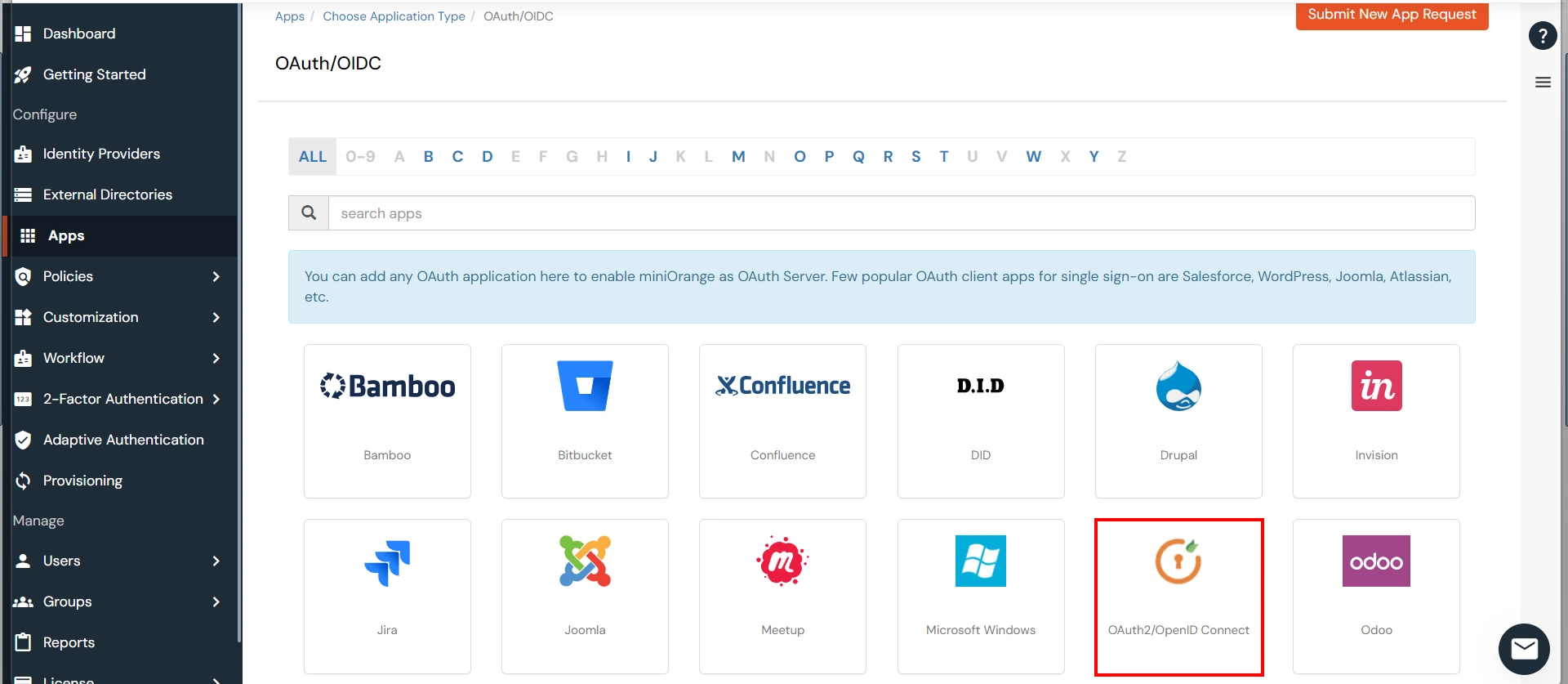The height and width of the screenshot is (684, 1568).
Task: Open Provisioning menu label
Action: click(82, 481)
